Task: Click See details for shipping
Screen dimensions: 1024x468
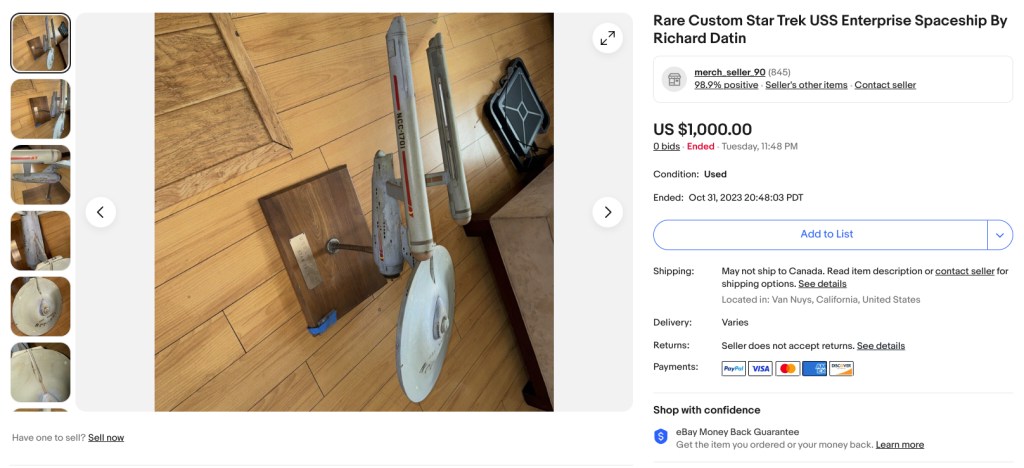Action: pyautogui.click(x=822, y=284)
